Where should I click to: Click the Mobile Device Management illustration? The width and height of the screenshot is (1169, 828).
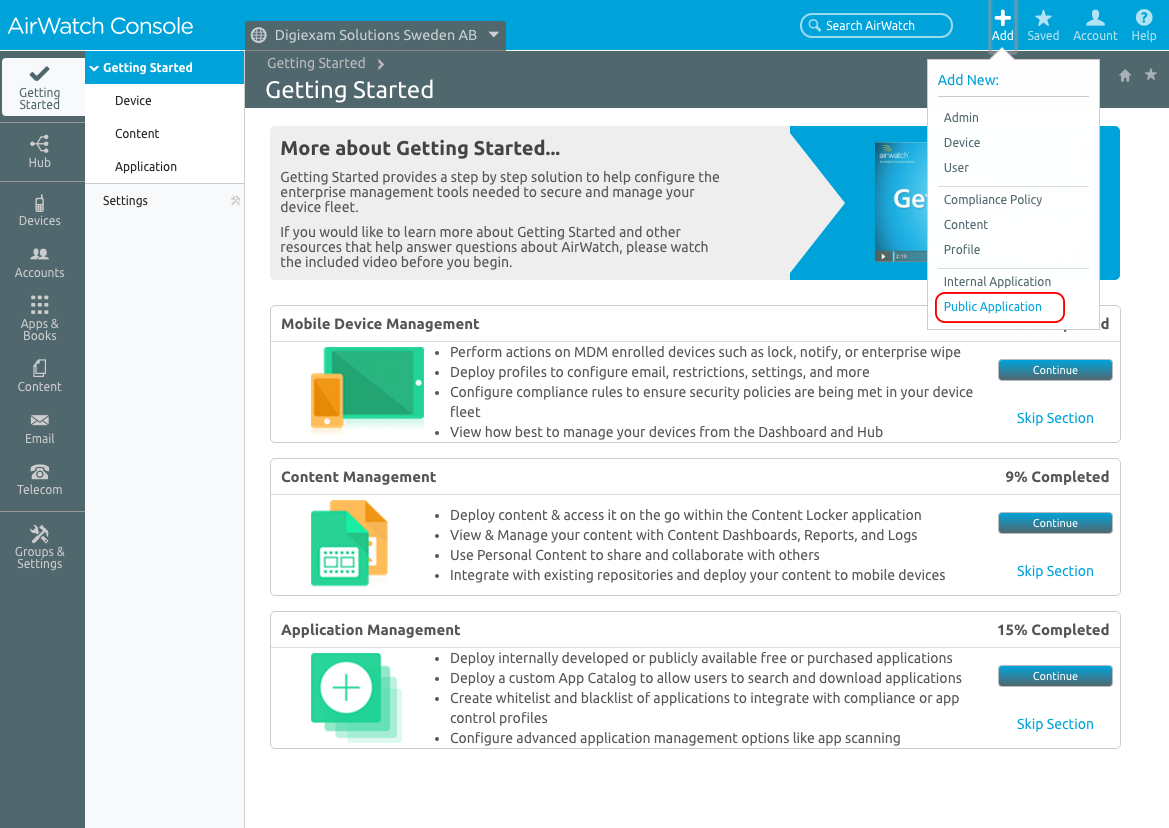point(367,388)
